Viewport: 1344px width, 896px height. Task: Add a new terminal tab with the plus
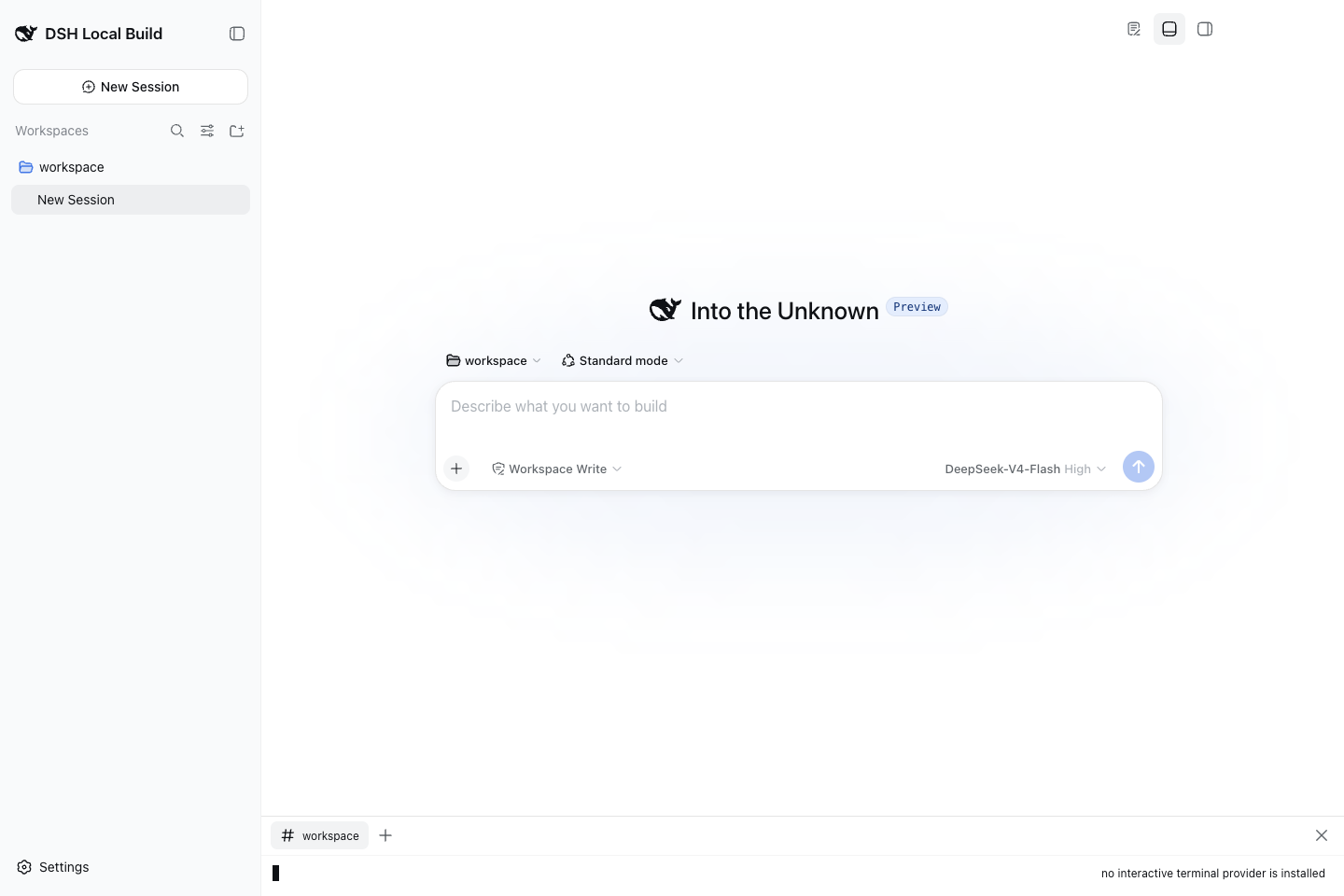pyautogui.click(x=385, y=835)
